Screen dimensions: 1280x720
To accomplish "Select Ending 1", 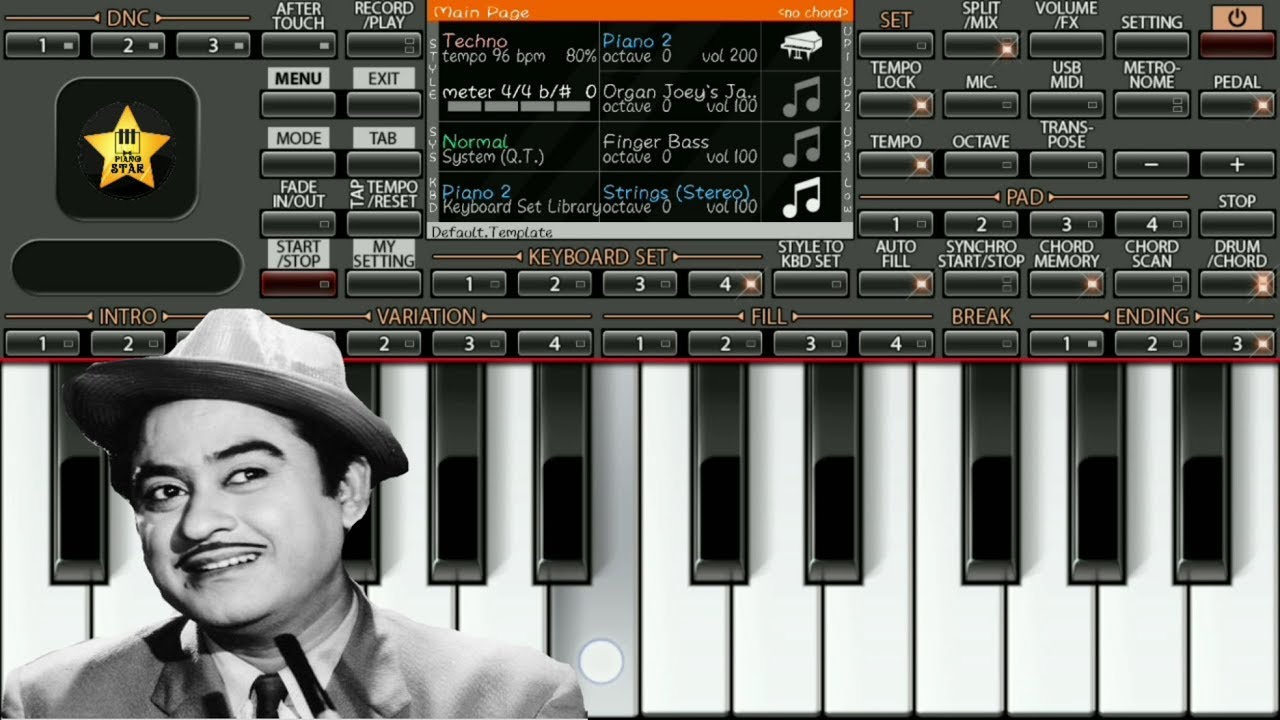I will (1067, 343).
